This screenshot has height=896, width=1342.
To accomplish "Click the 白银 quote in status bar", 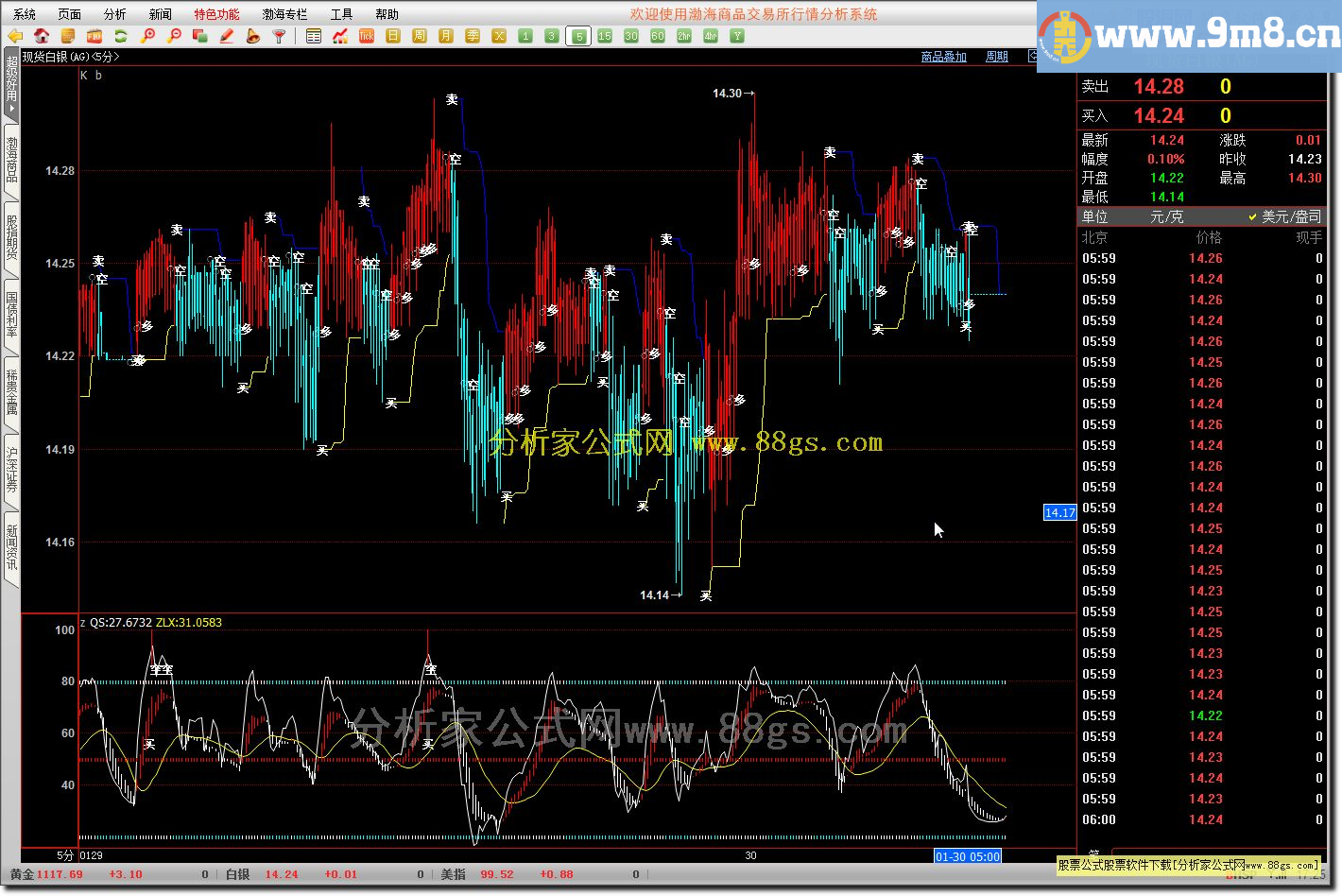I will click(x=237, y=874).
